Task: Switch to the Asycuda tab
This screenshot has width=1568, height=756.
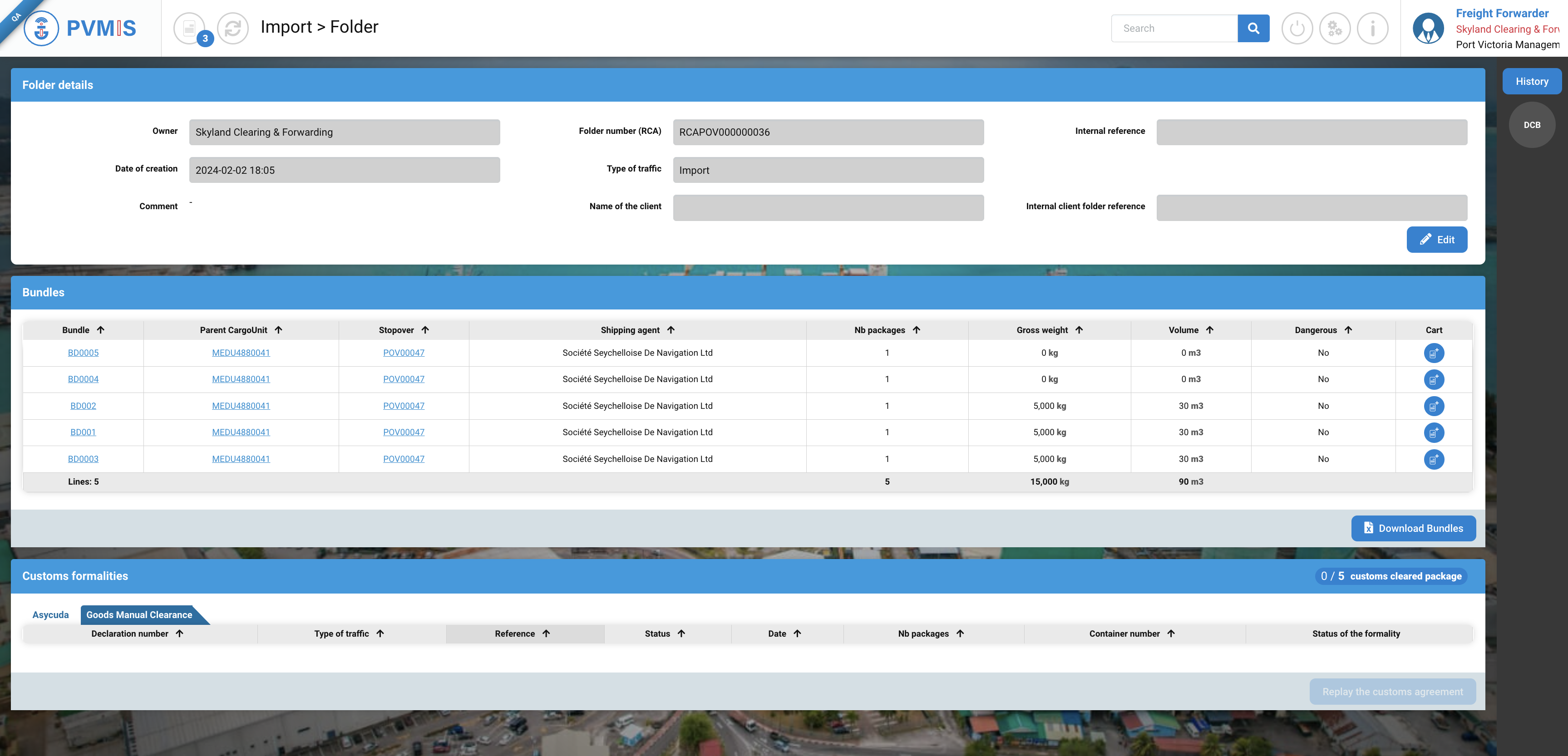Action: 50,615
